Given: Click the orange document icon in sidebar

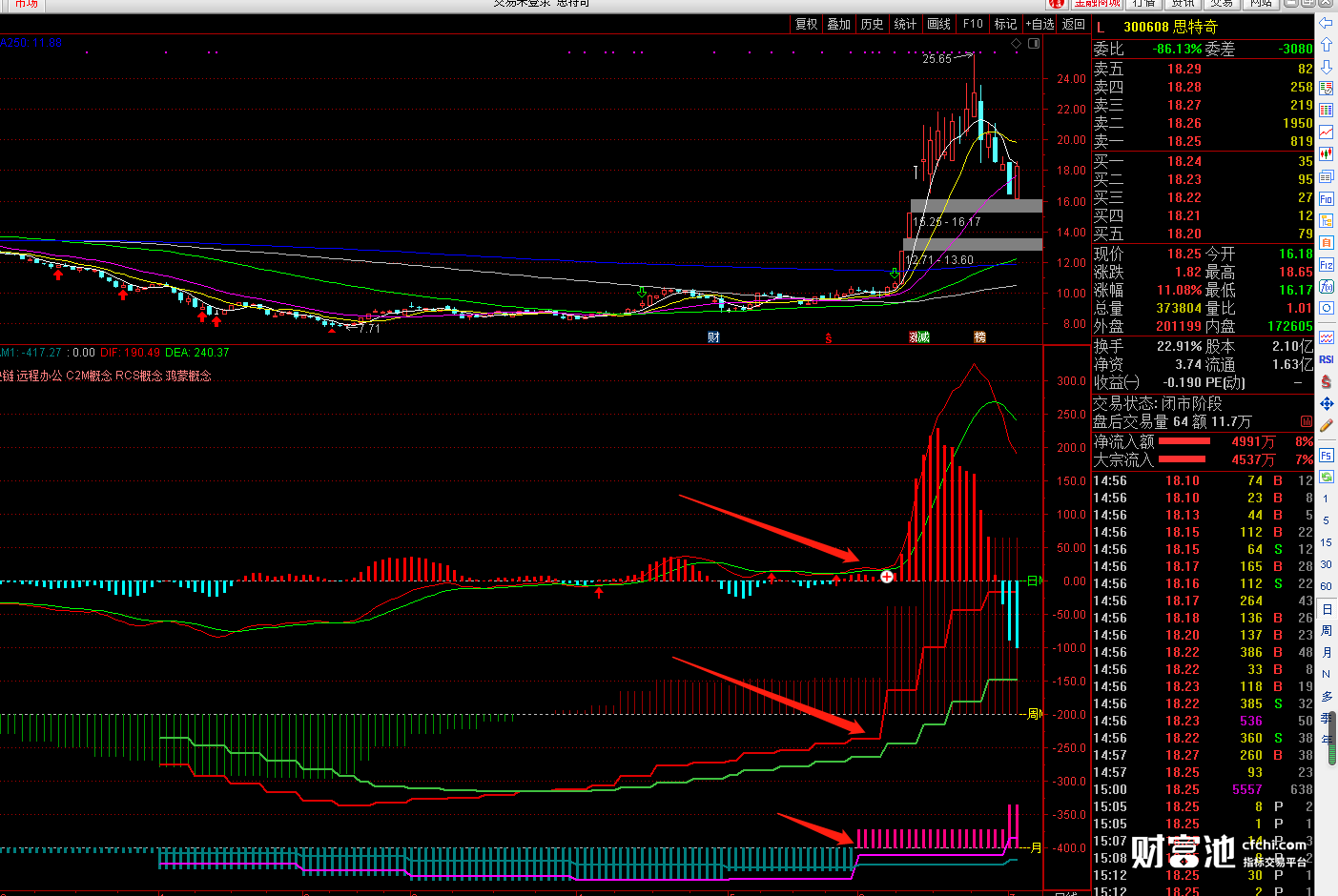Looking at the screenshot, I should 1327,243.
